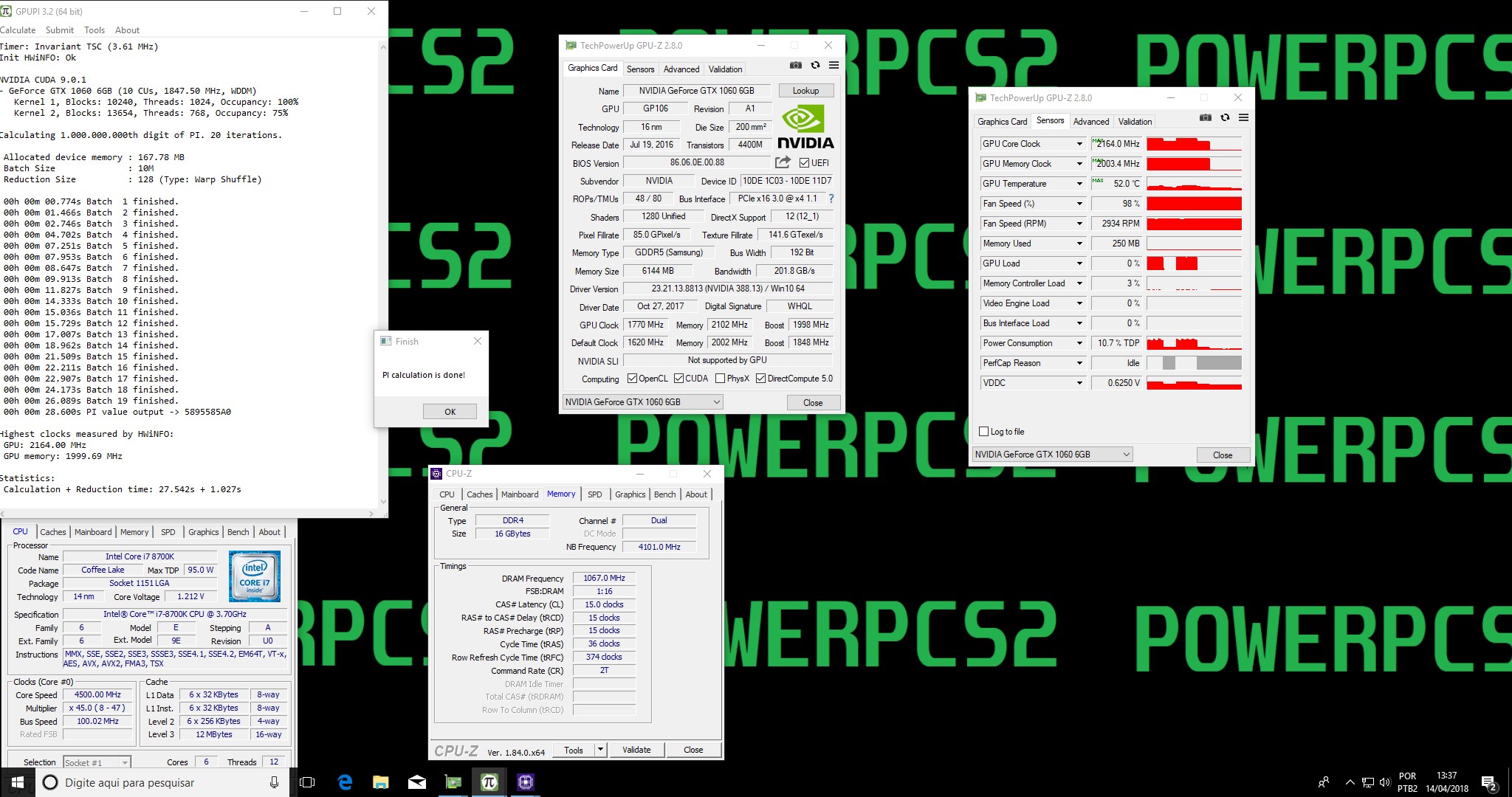Click the Validate button in CPU-Z
This screenshot has height=797, width=1512.
click(636, 750)
